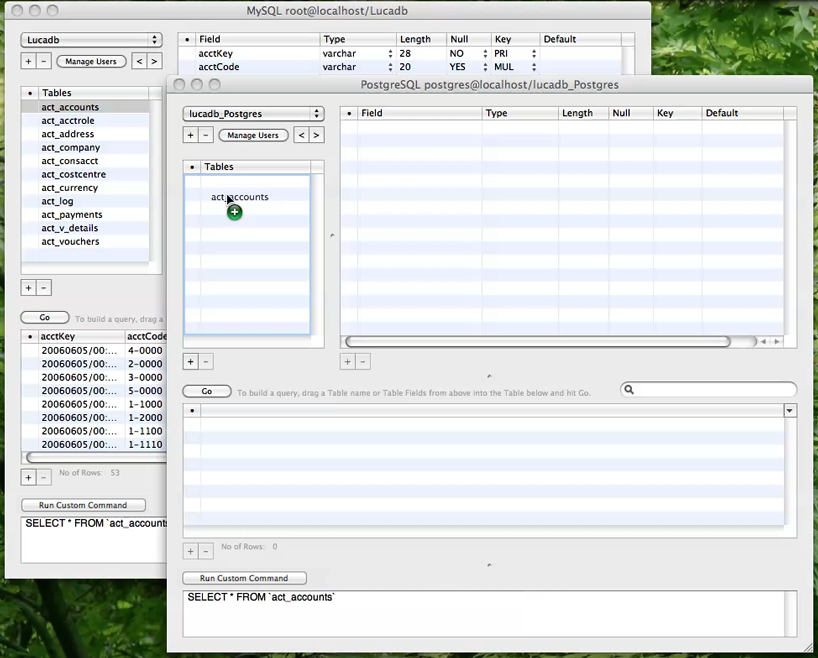Expand the dropdown arrow at PostgreSQL results header
This screenshot has height=658, width=818.
click(x=790, y=411)
